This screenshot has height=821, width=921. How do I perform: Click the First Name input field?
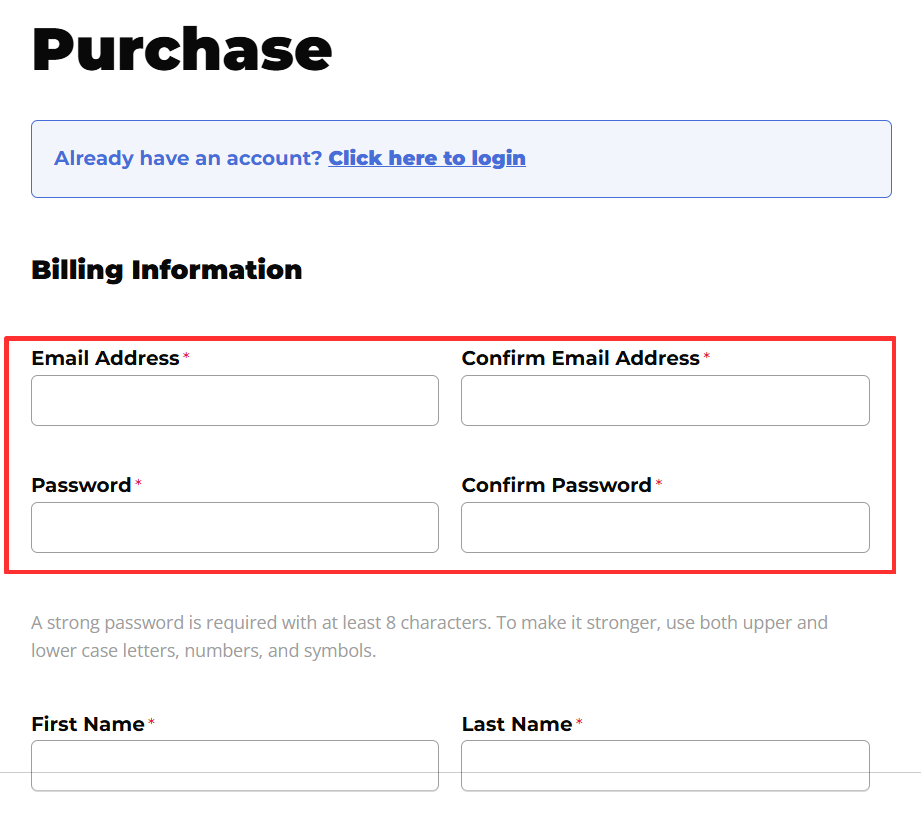tap(234, 765)
